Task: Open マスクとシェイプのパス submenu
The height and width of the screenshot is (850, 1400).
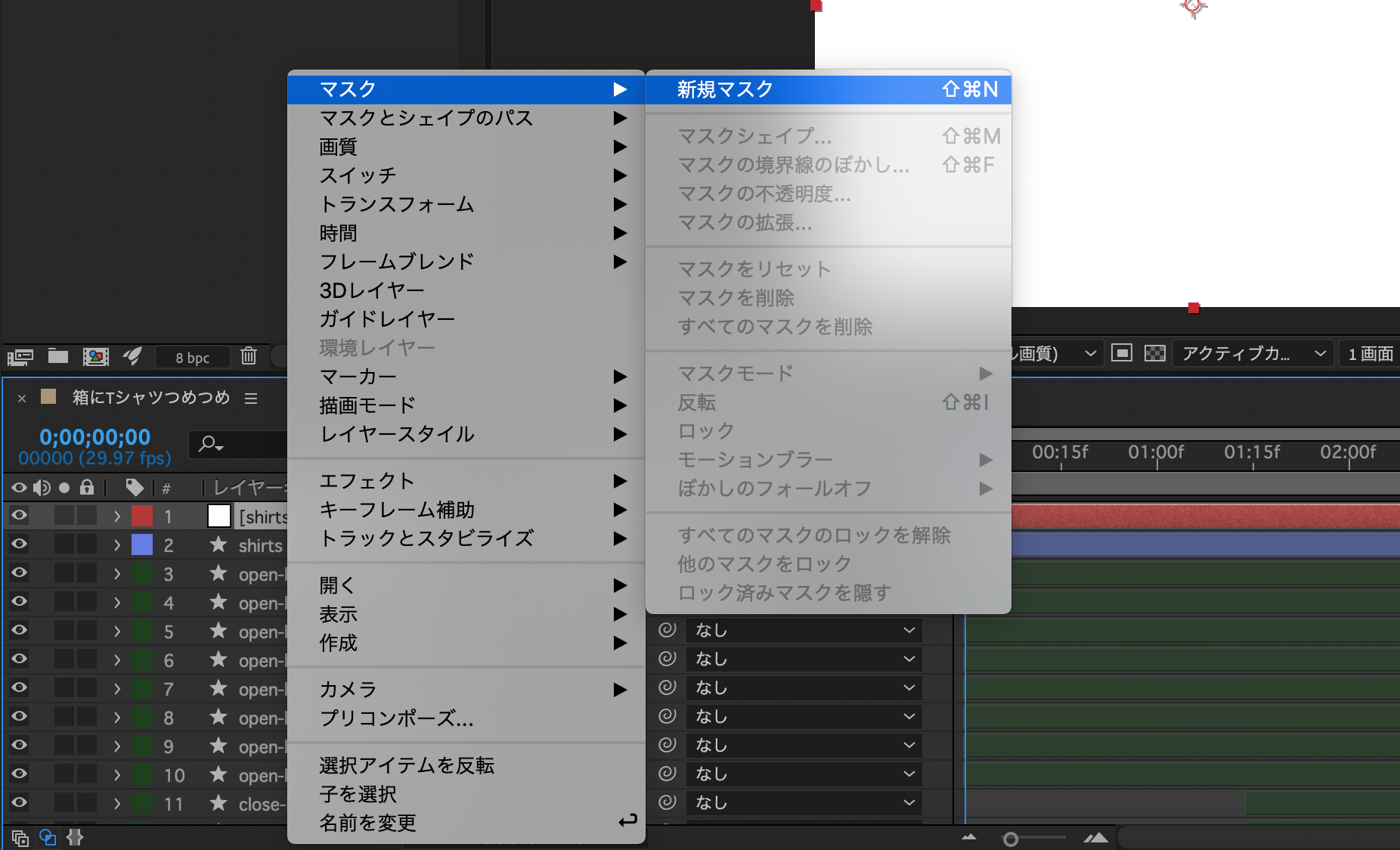Action: point(466,118)
